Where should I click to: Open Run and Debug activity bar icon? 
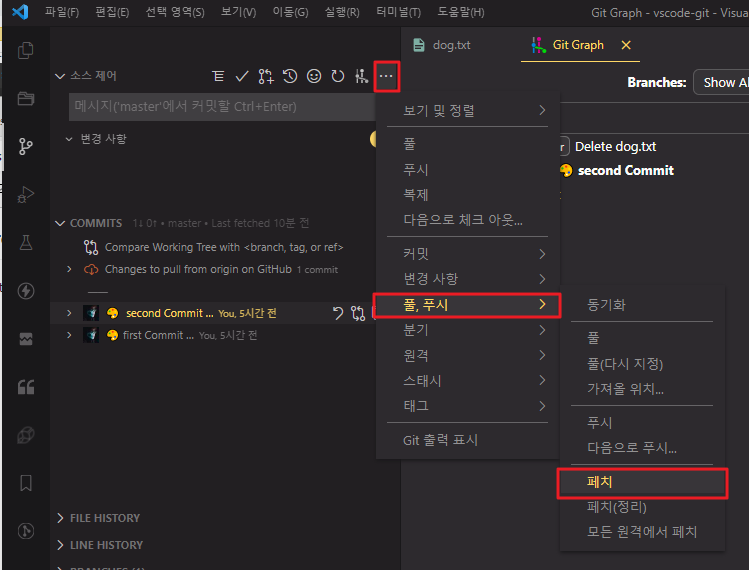[x=26, y=194]
